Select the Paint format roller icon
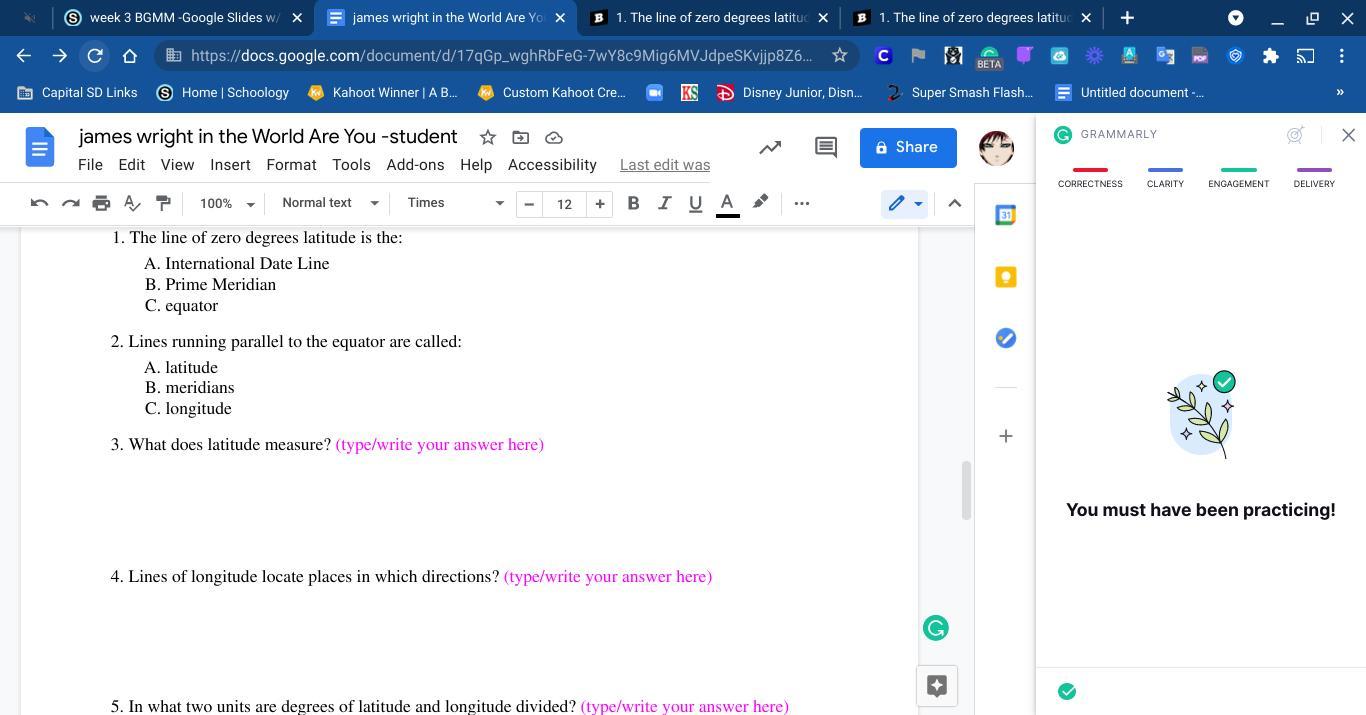 pos(163,203)
